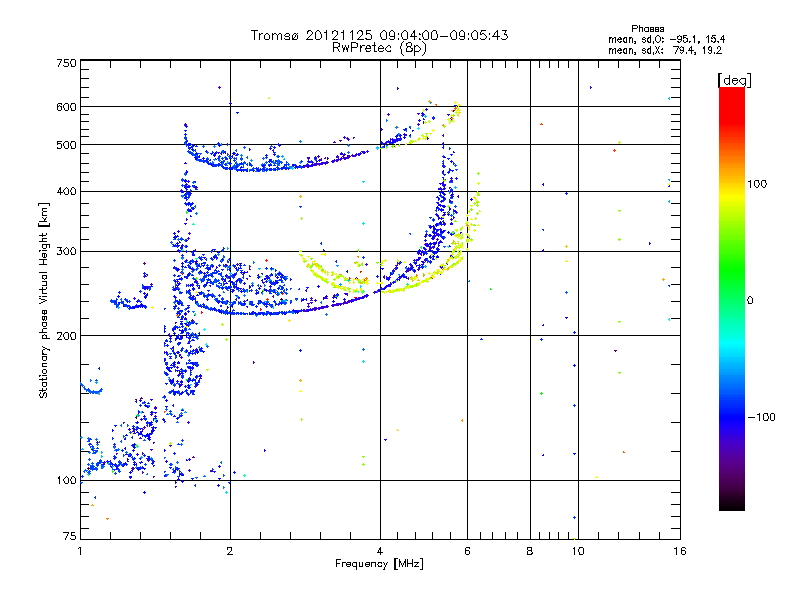
Task: Click the x-axis tick label '16'
Action: [x=680, y=551]
